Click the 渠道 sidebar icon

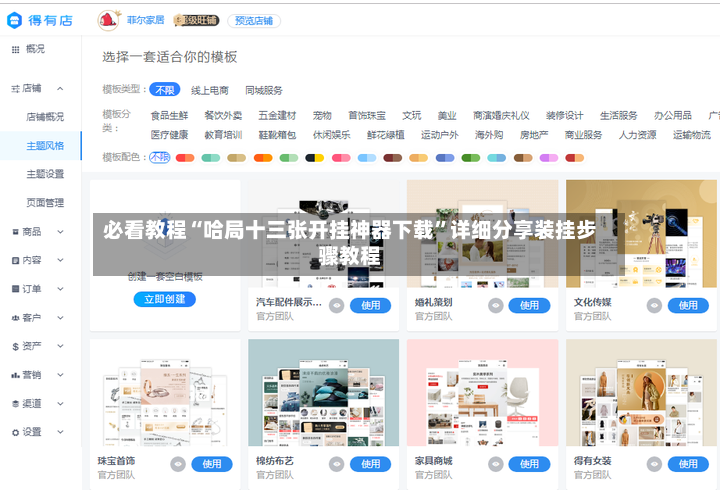pyautogui.click(x=16, y=404)
